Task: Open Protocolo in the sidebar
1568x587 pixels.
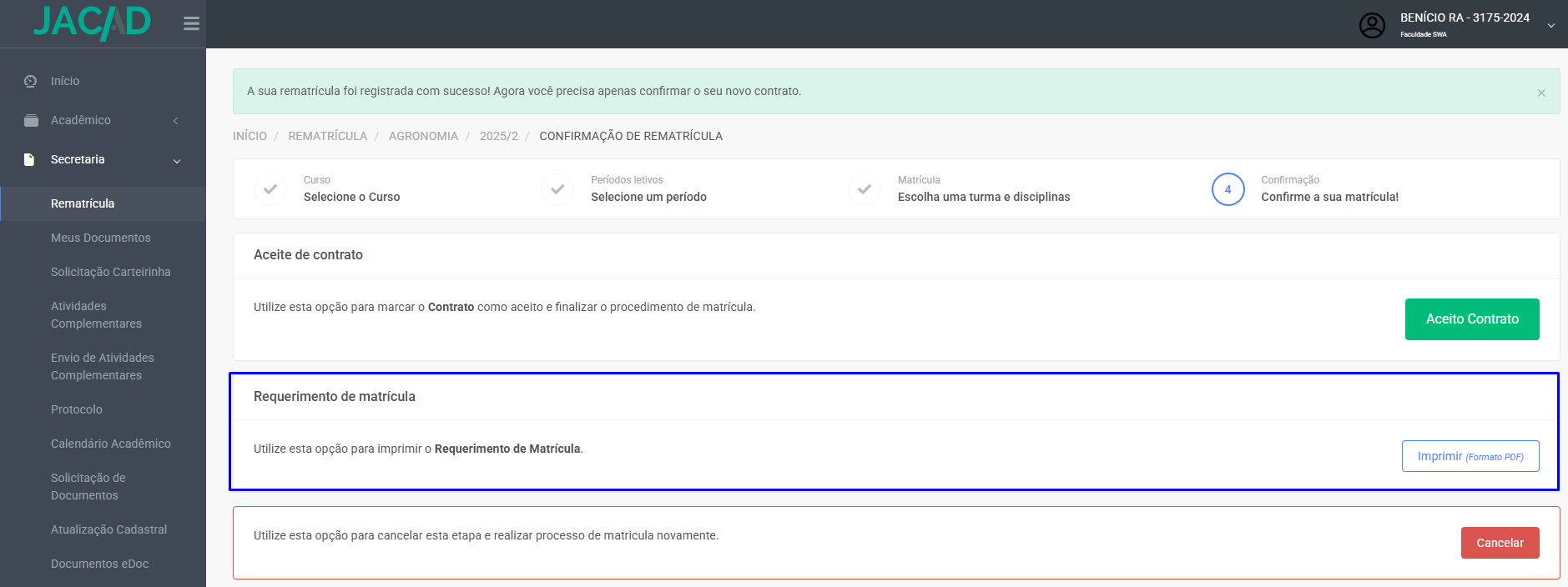Action: 77,409
